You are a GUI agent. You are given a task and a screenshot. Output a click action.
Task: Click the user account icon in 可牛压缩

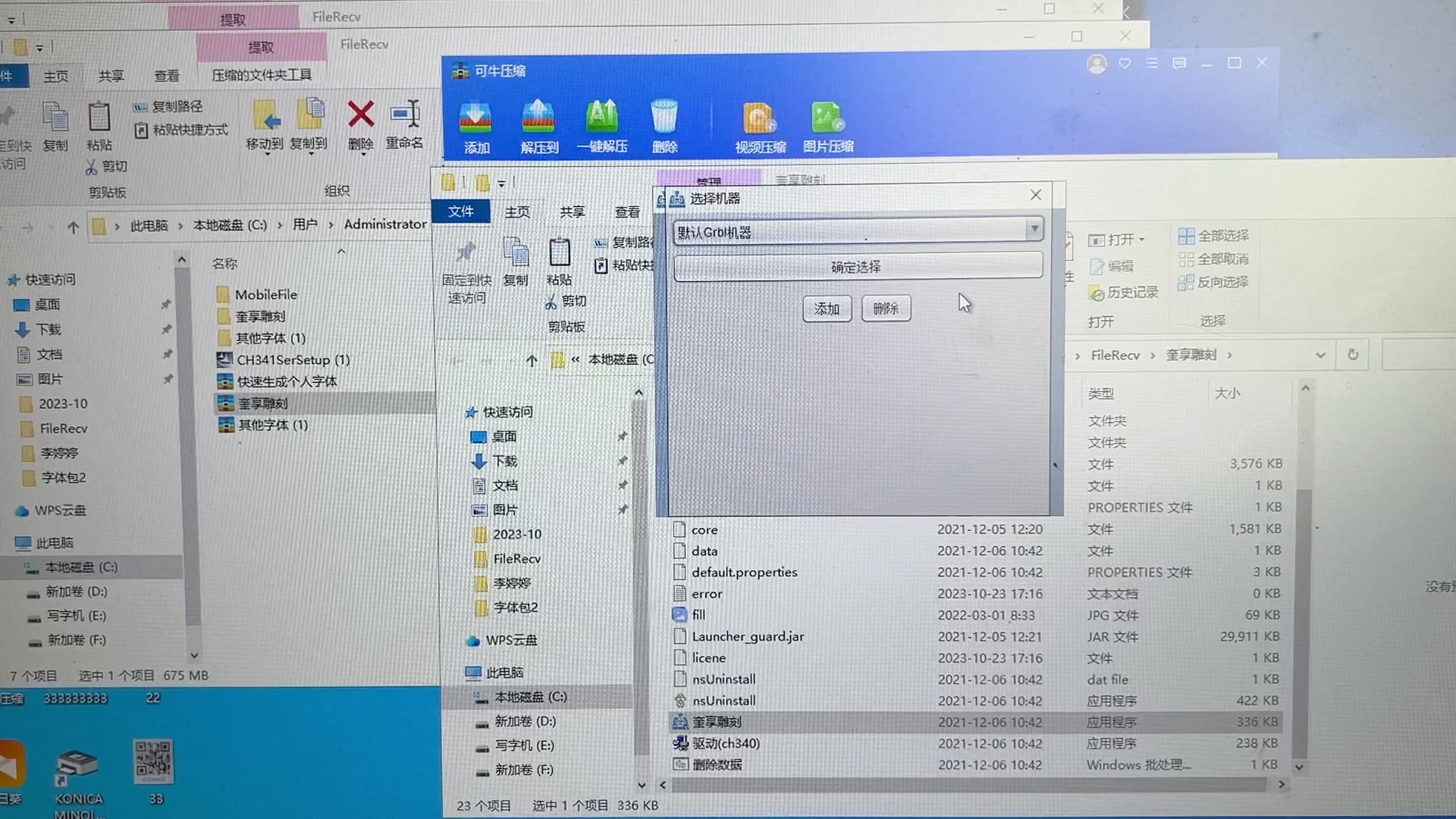pyautogui.click(x=1097, y=64)
